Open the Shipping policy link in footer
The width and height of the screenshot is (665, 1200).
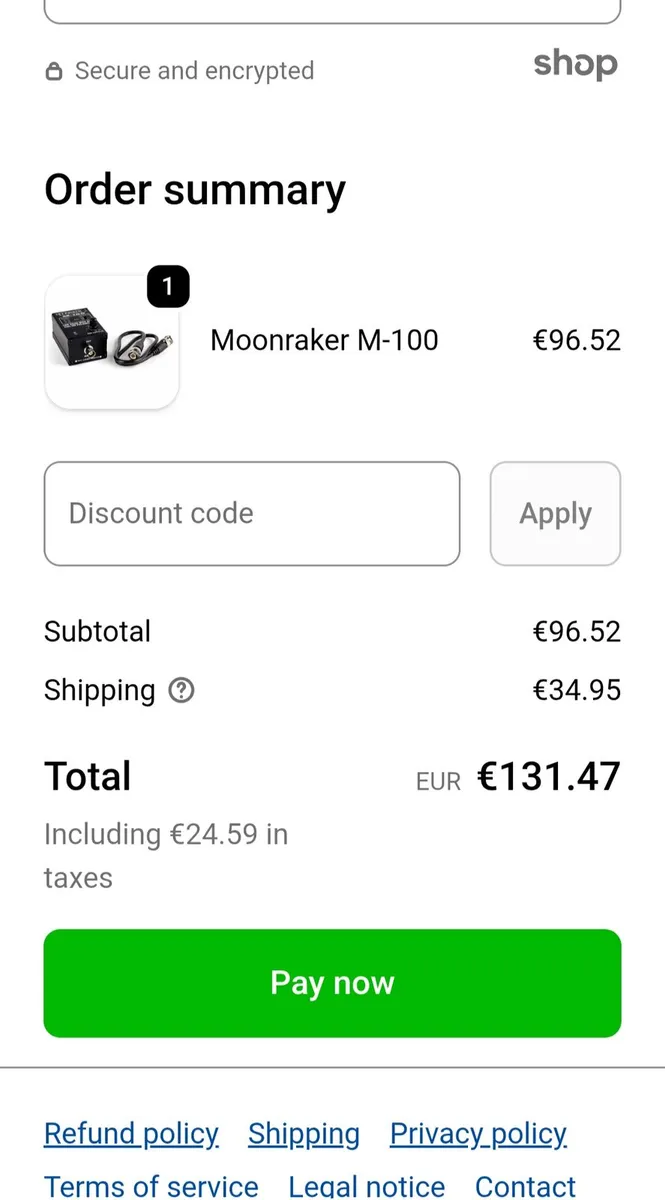tap(304, 1134)
